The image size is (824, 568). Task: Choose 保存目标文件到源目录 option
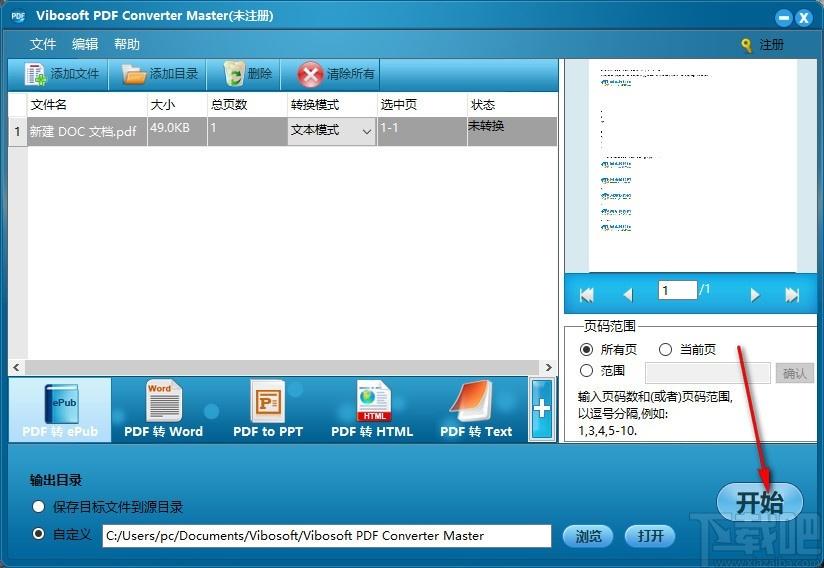click(38, 507)
